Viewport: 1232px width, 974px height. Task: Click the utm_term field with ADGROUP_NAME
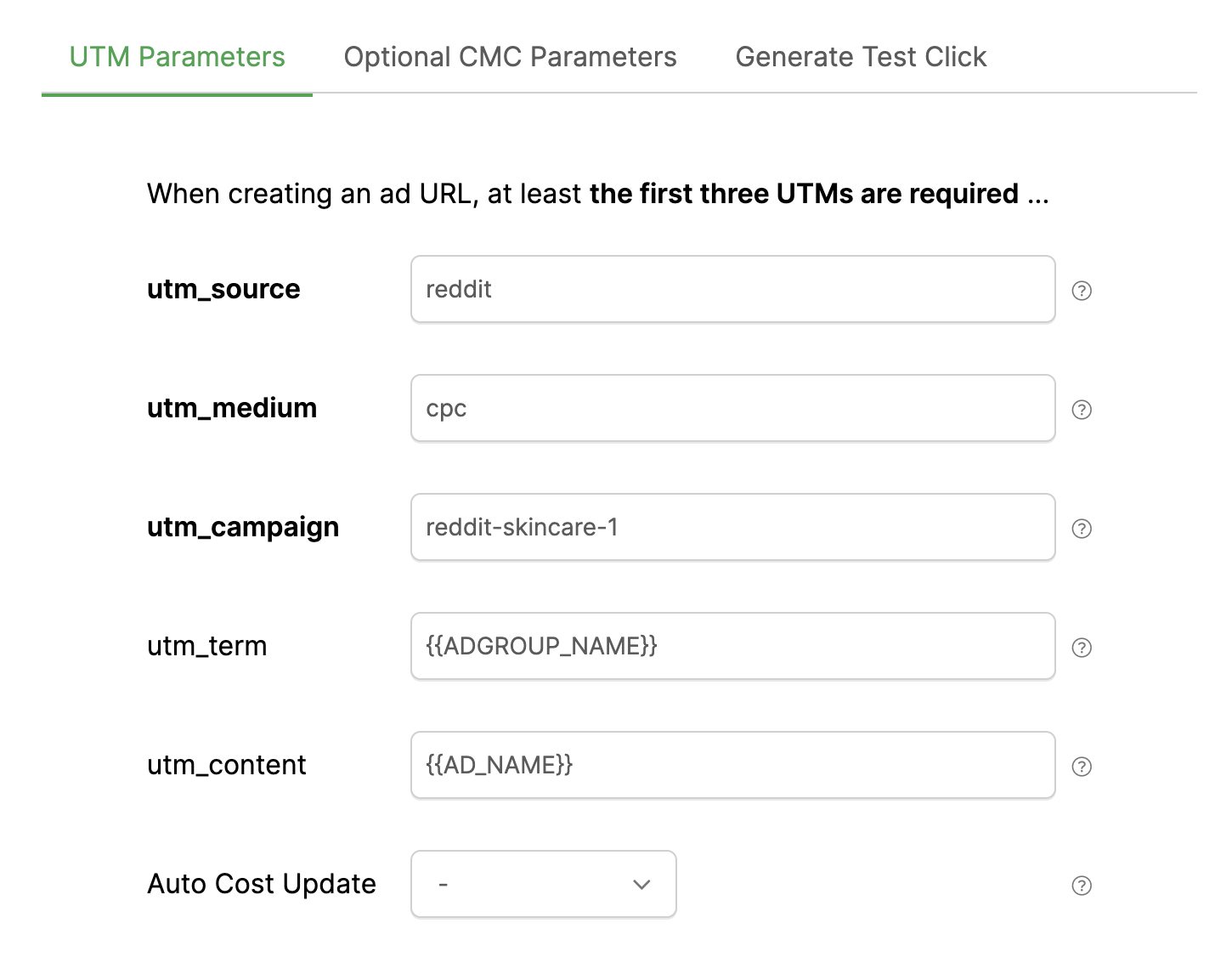(x=732, y=646)
